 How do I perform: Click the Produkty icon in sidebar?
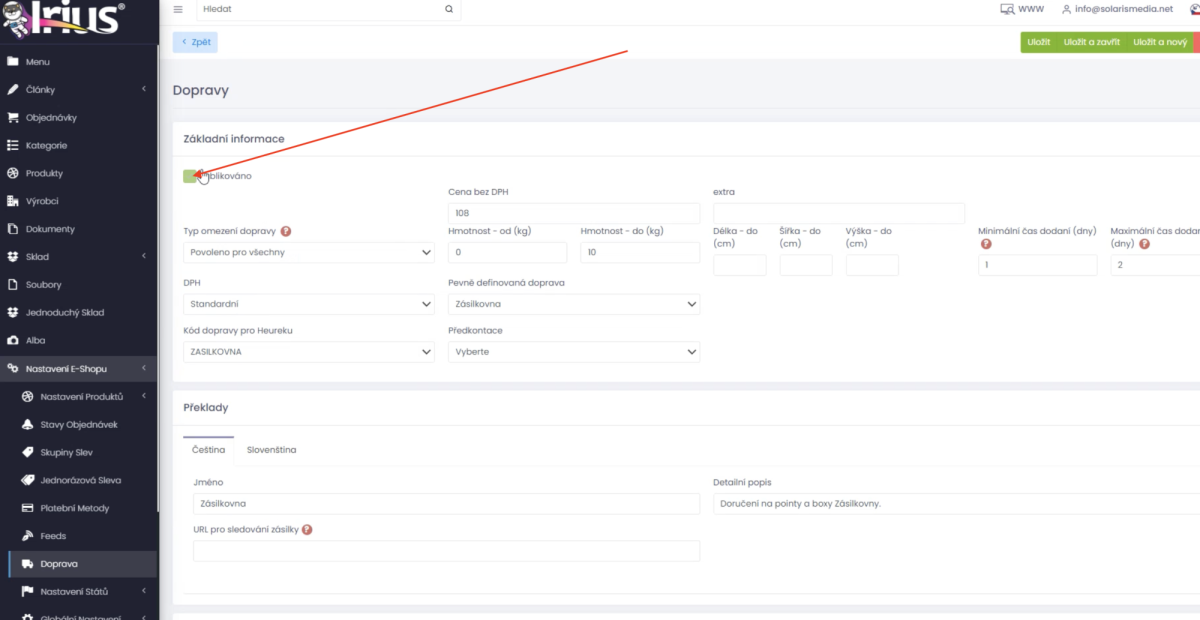tap(13, 173)
